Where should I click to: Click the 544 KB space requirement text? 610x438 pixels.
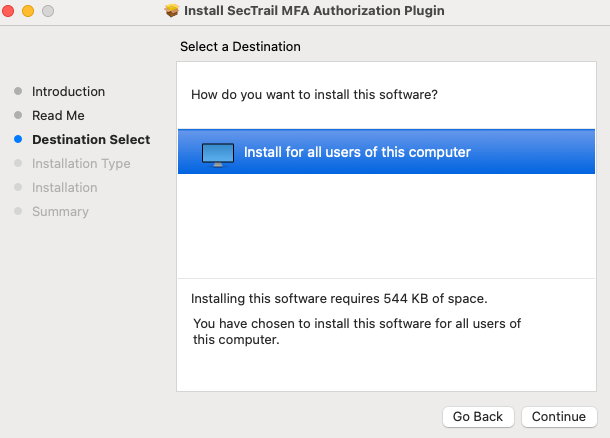[339, 298]
